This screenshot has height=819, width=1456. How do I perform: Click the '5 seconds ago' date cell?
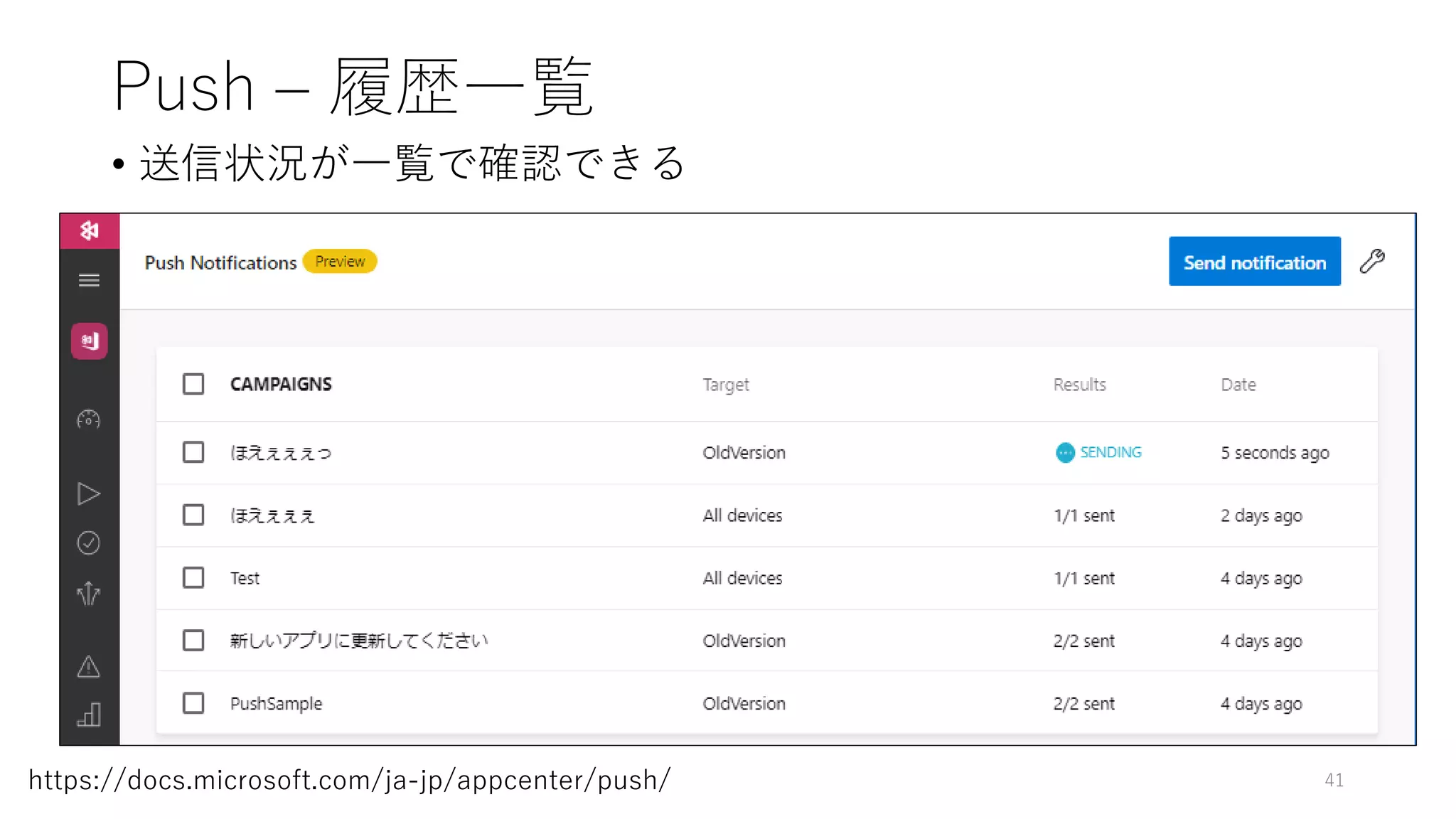click(x=1275, y=453)
